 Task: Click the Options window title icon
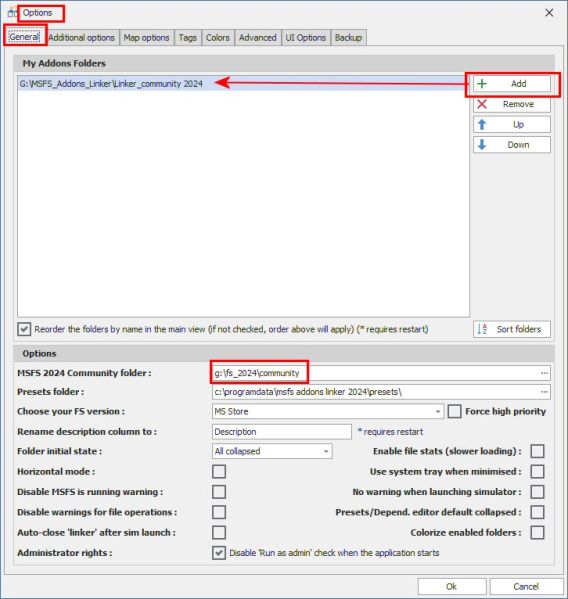coord(12,13)
